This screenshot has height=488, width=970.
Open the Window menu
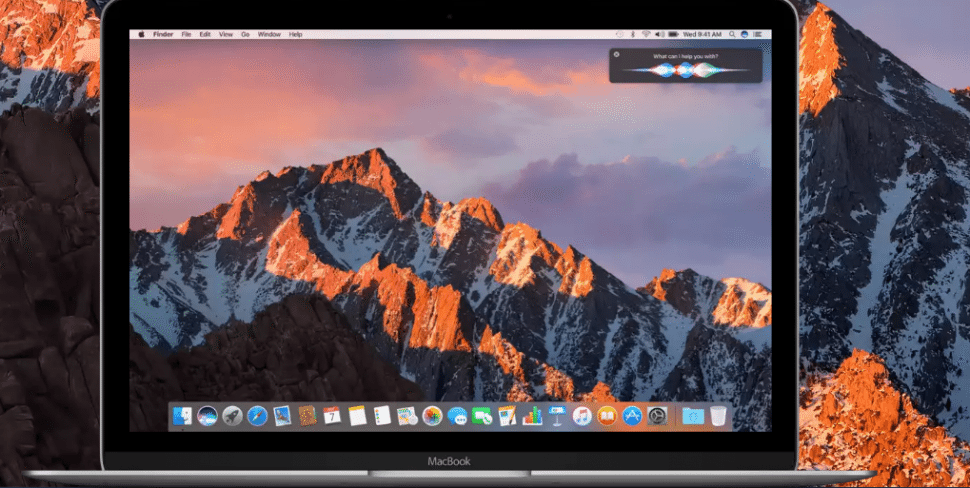pos(269,35)
